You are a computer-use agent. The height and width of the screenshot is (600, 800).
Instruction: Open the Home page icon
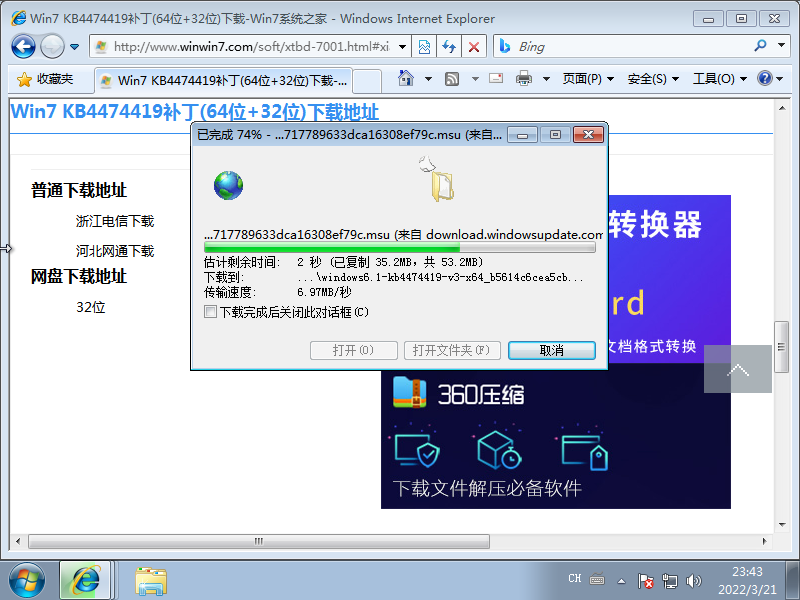[405, 78]
